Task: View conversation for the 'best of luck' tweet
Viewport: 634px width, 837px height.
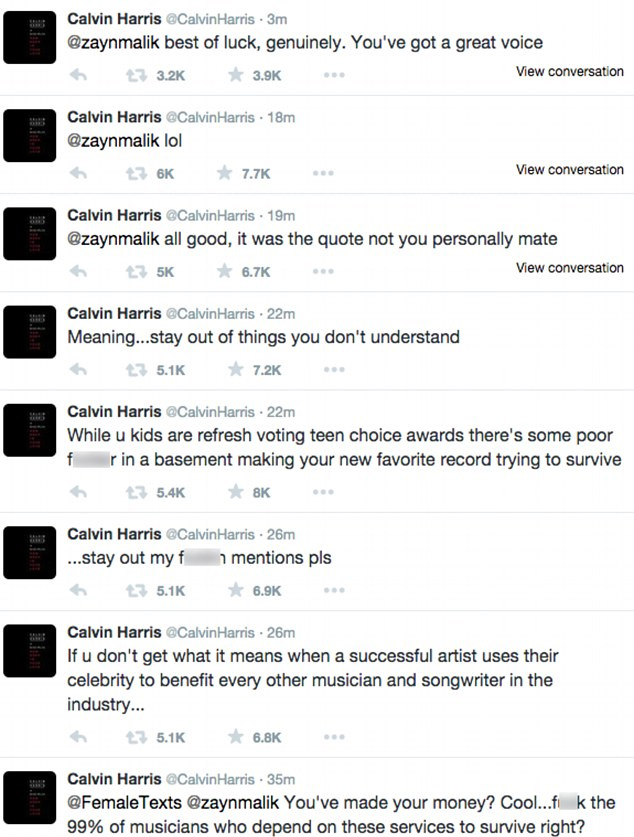Action: (x=569, y=72)
